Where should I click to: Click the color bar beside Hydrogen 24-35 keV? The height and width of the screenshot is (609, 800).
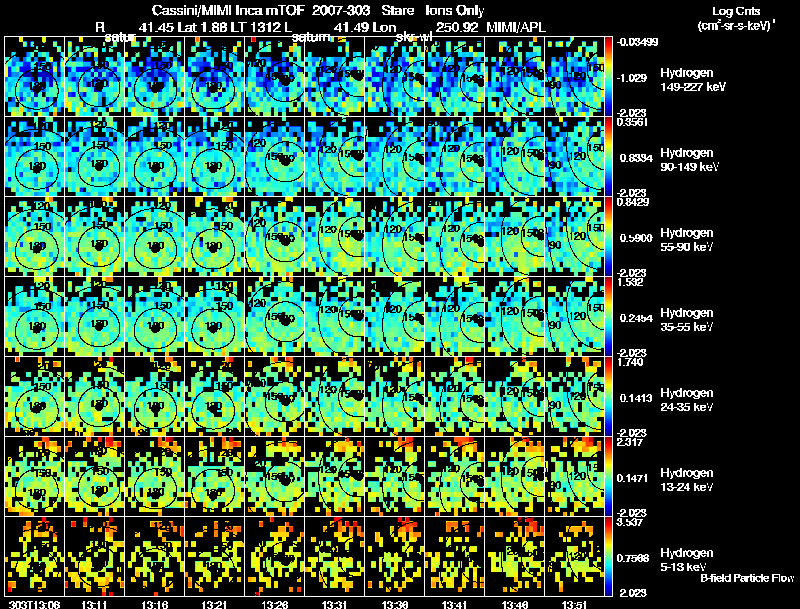point(608,397)
